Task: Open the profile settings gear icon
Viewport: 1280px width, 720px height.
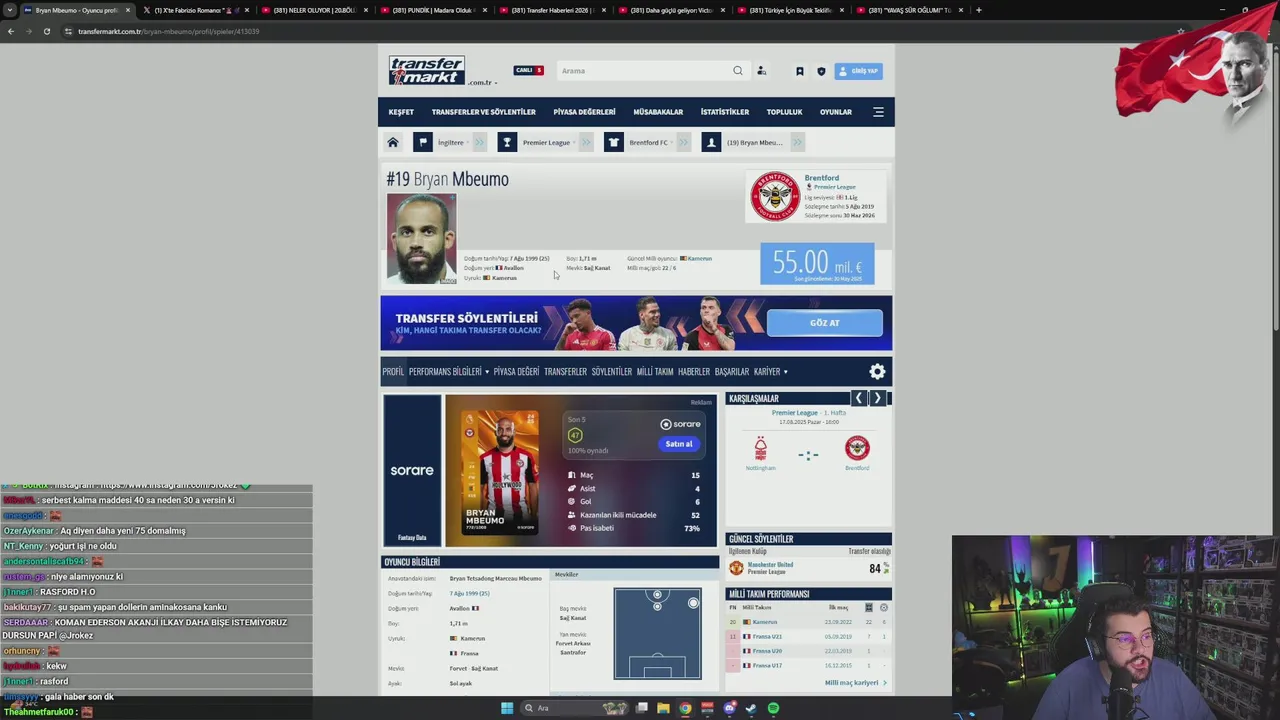Action: (x=877, y=371)
